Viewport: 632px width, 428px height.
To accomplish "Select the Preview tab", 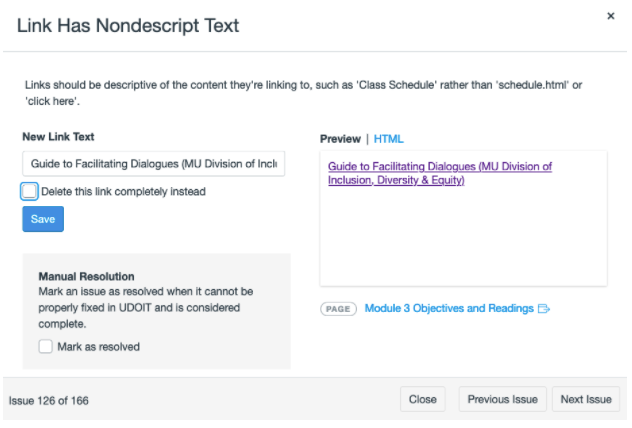I will click(340, 139).
